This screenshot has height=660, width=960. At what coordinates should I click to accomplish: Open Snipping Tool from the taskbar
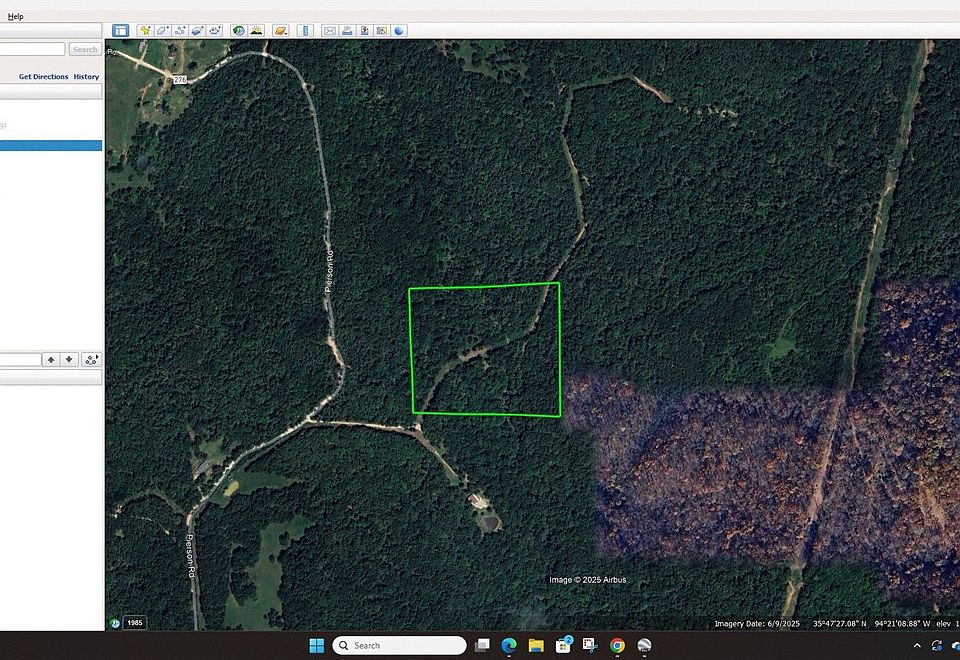pos(590,645)
